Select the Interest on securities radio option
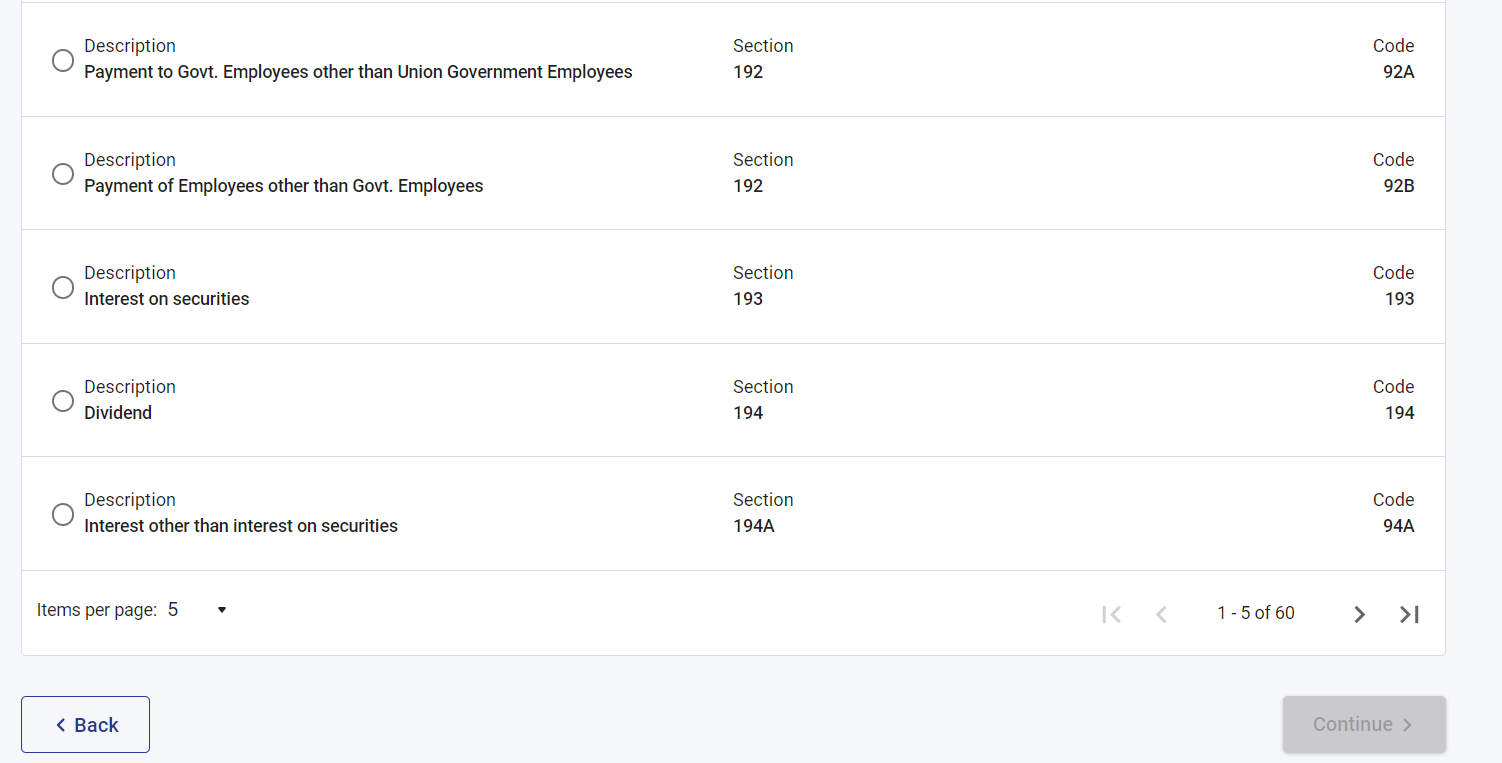The image size is (1502, 763). click(x=63, y=288)
